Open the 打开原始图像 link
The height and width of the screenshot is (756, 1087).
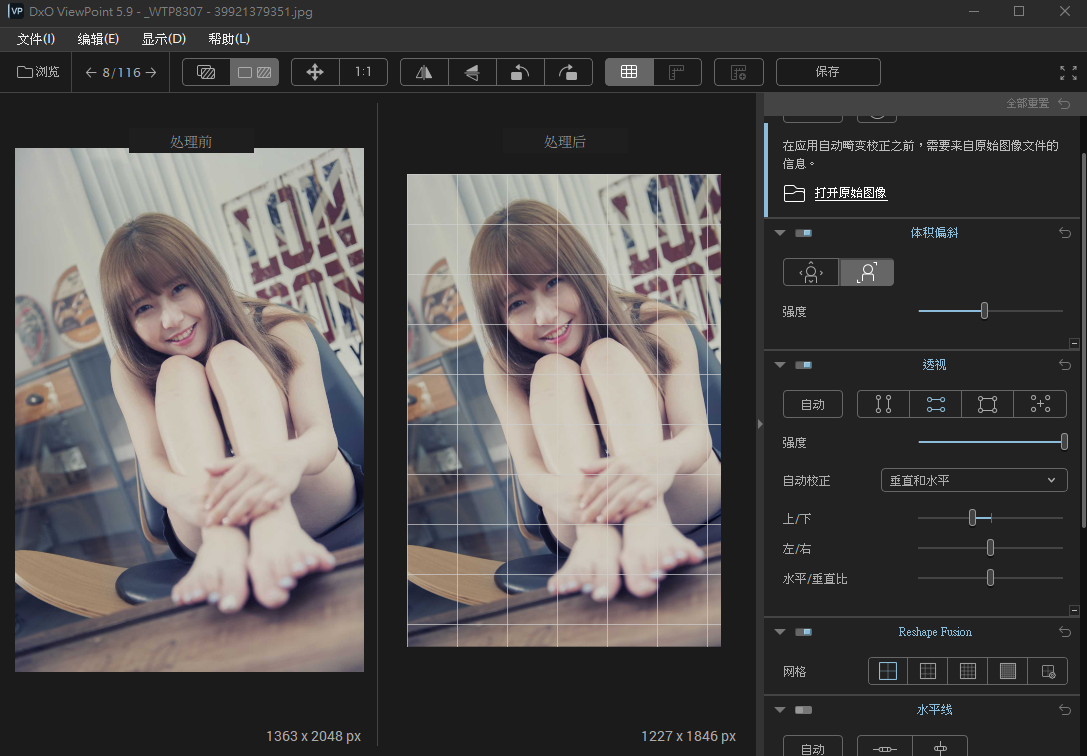[851, 193]
